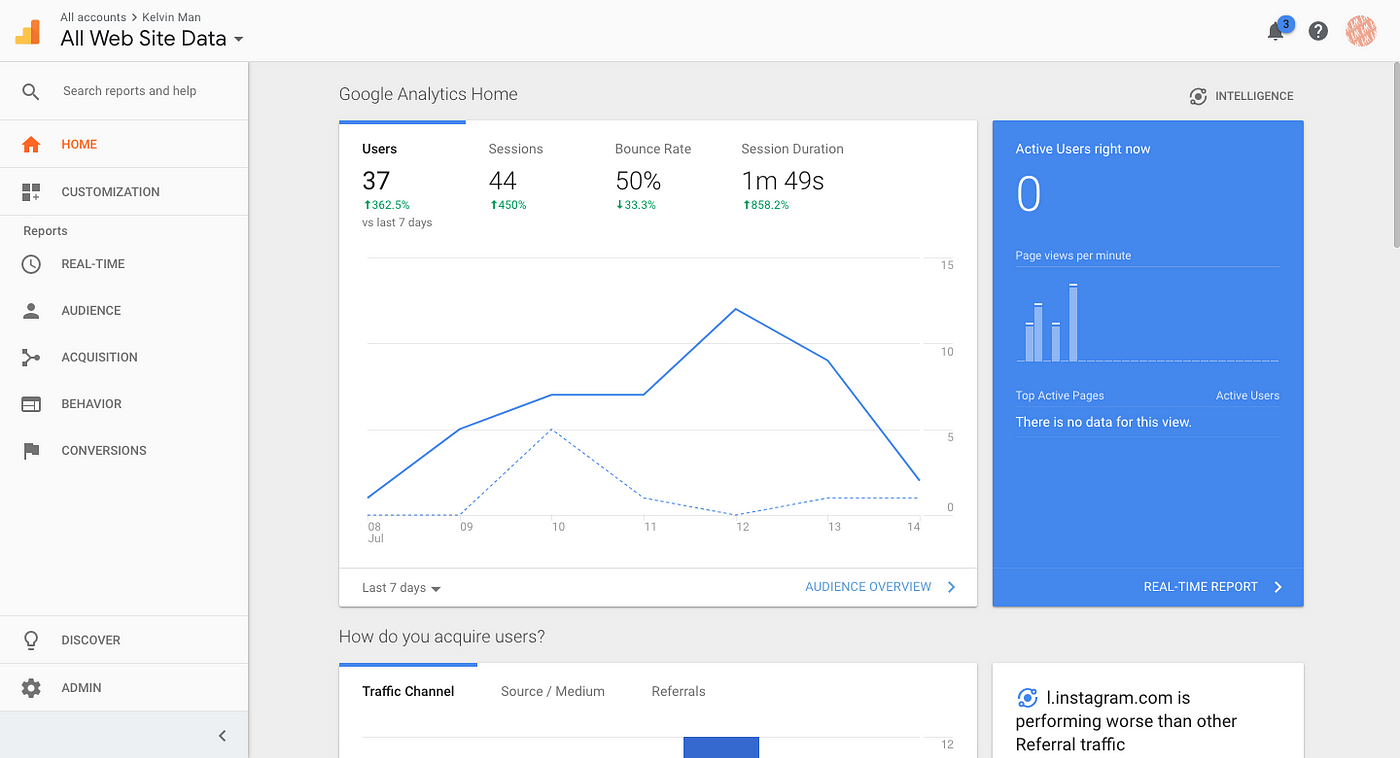Click the Intelligence swirl icon
The image size is (1400, 758).
1198,96
